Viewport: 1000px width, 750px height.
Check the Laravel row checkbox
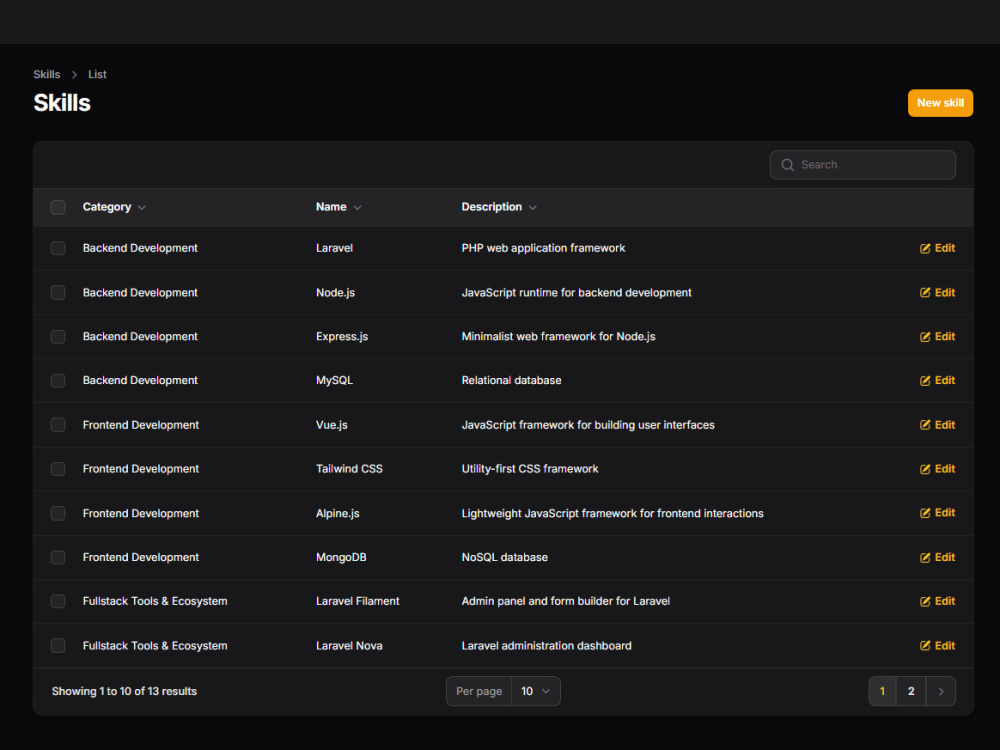58,248
